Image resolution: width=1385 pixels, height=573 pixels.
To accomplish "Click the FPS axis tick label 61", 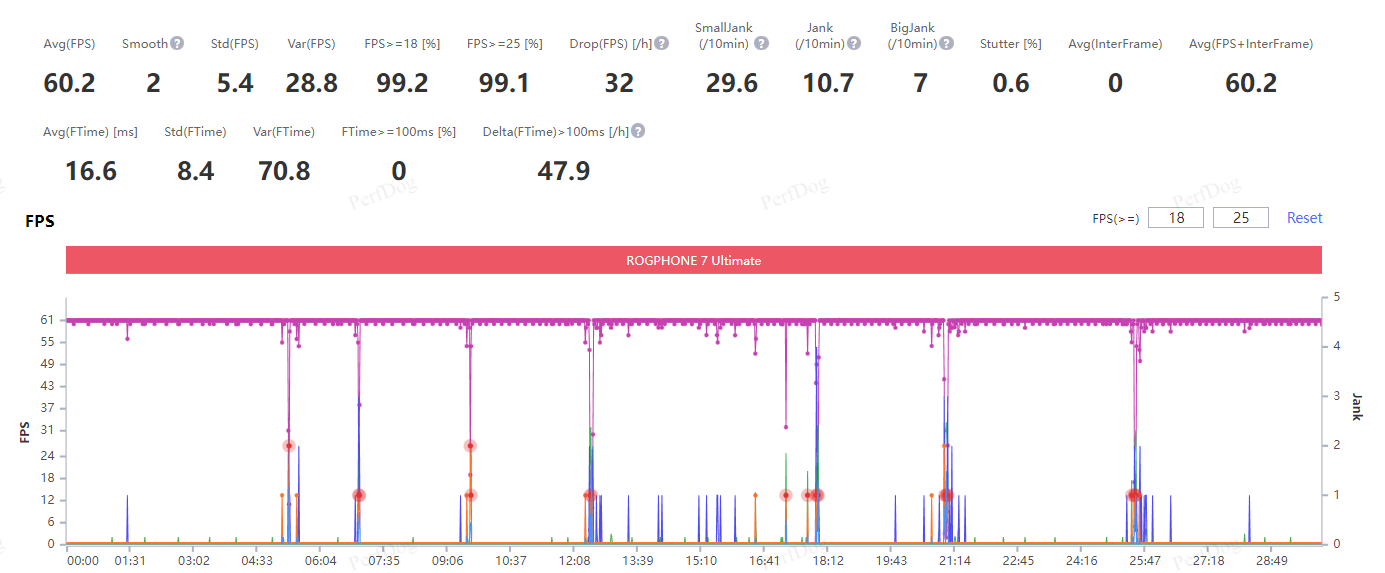I will (48, 321).
